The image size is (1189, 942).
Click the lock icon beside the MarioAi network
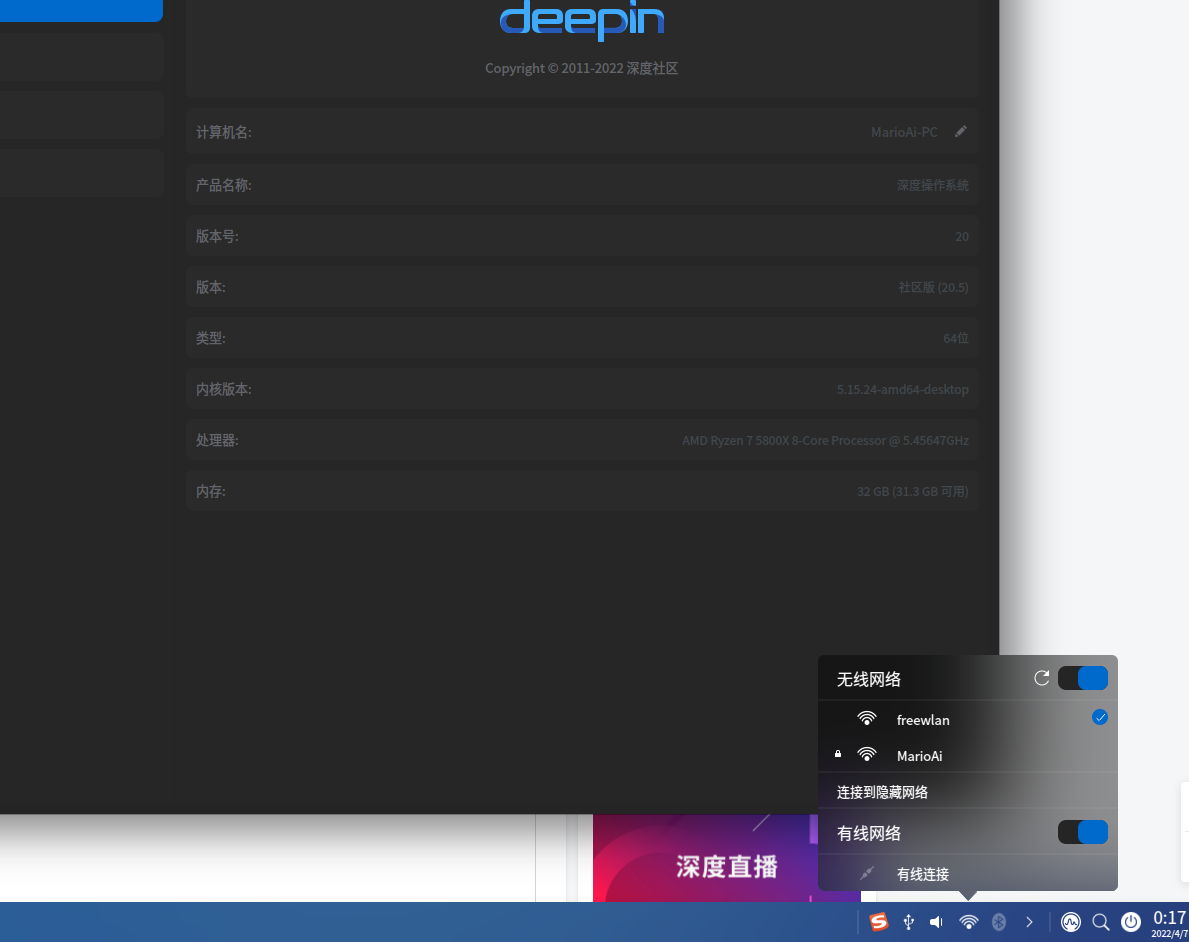[x=838, y=754]
